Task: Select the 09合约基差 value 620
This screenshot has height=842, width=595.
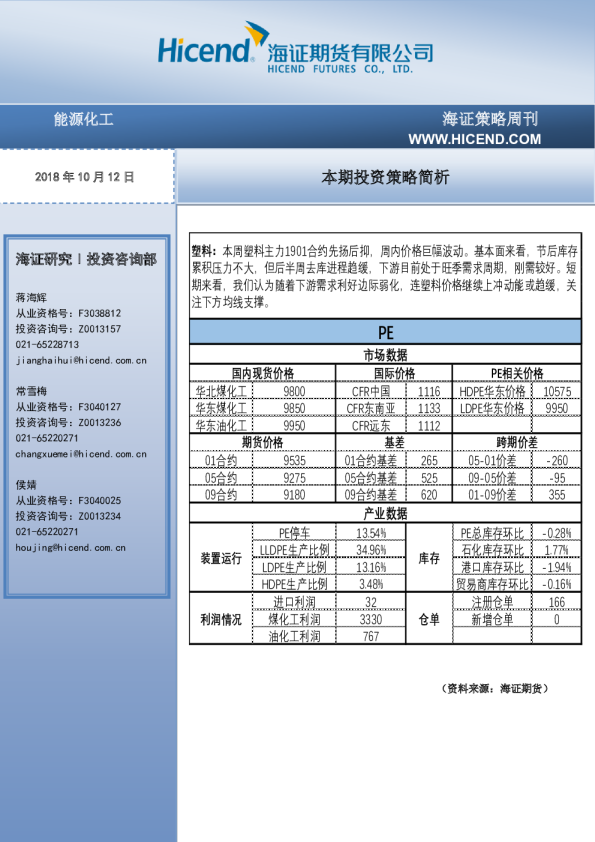Action: click(429, 495)
